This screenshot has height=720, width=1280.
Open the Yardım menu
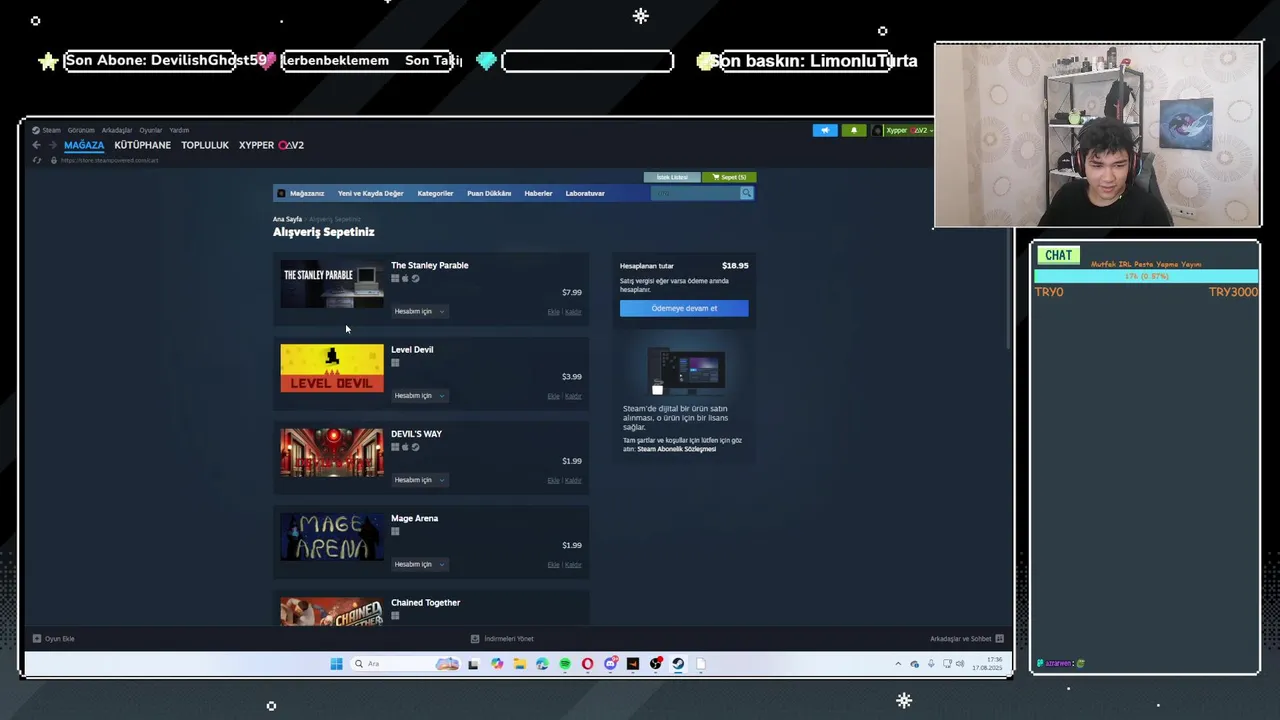point(179,130)
